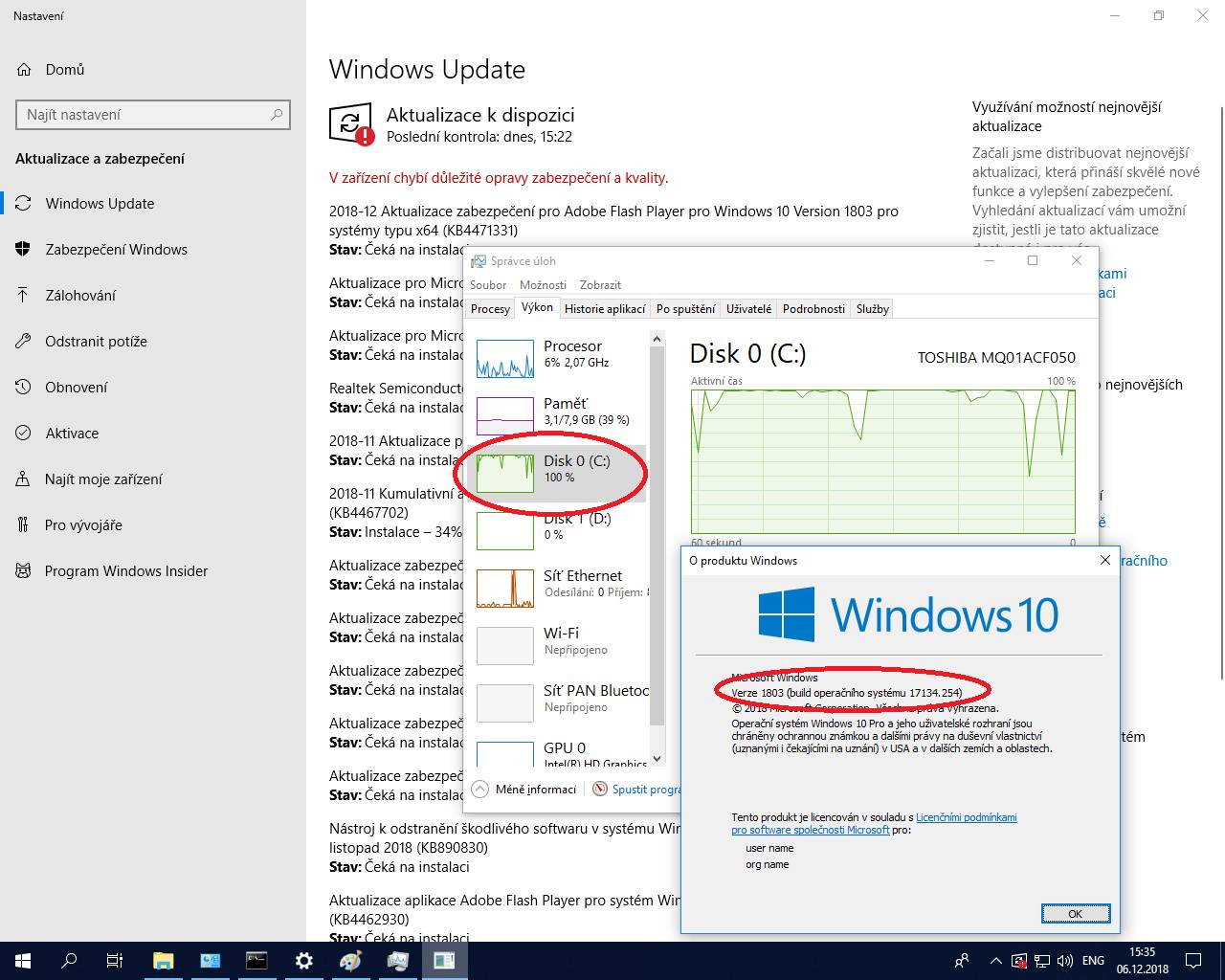Open Odstranit potíže page

pyautogui.click(x=96, y=341)
